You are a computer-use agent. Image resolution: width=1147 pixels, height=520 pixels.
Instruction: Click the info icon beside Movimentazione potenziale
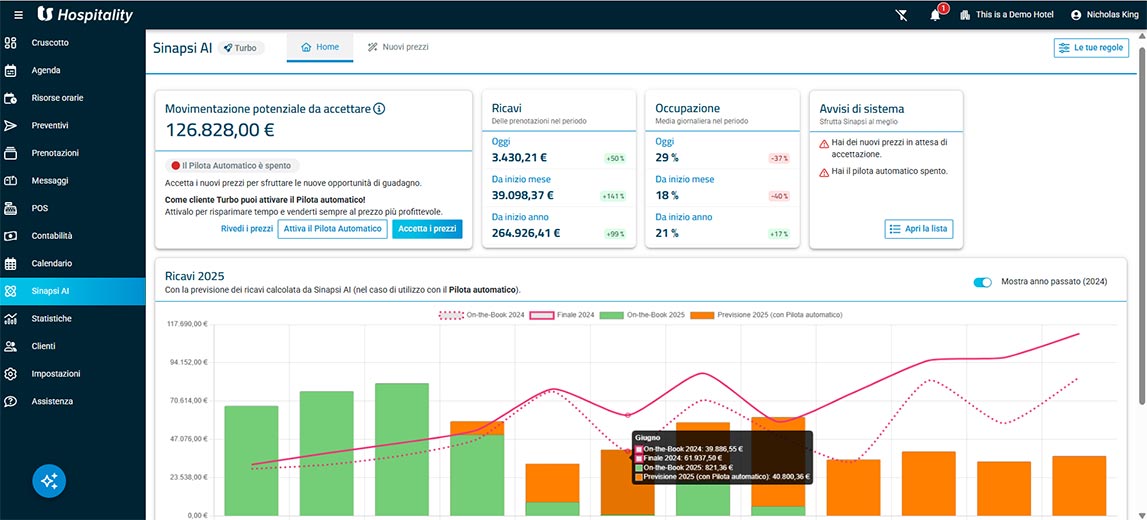(379, 109)
